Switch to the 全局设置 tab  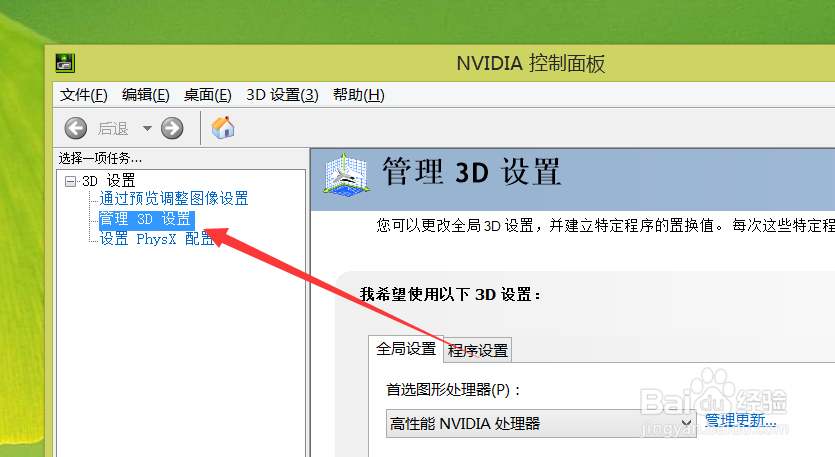pyautogui.click(x=406, y=349)
